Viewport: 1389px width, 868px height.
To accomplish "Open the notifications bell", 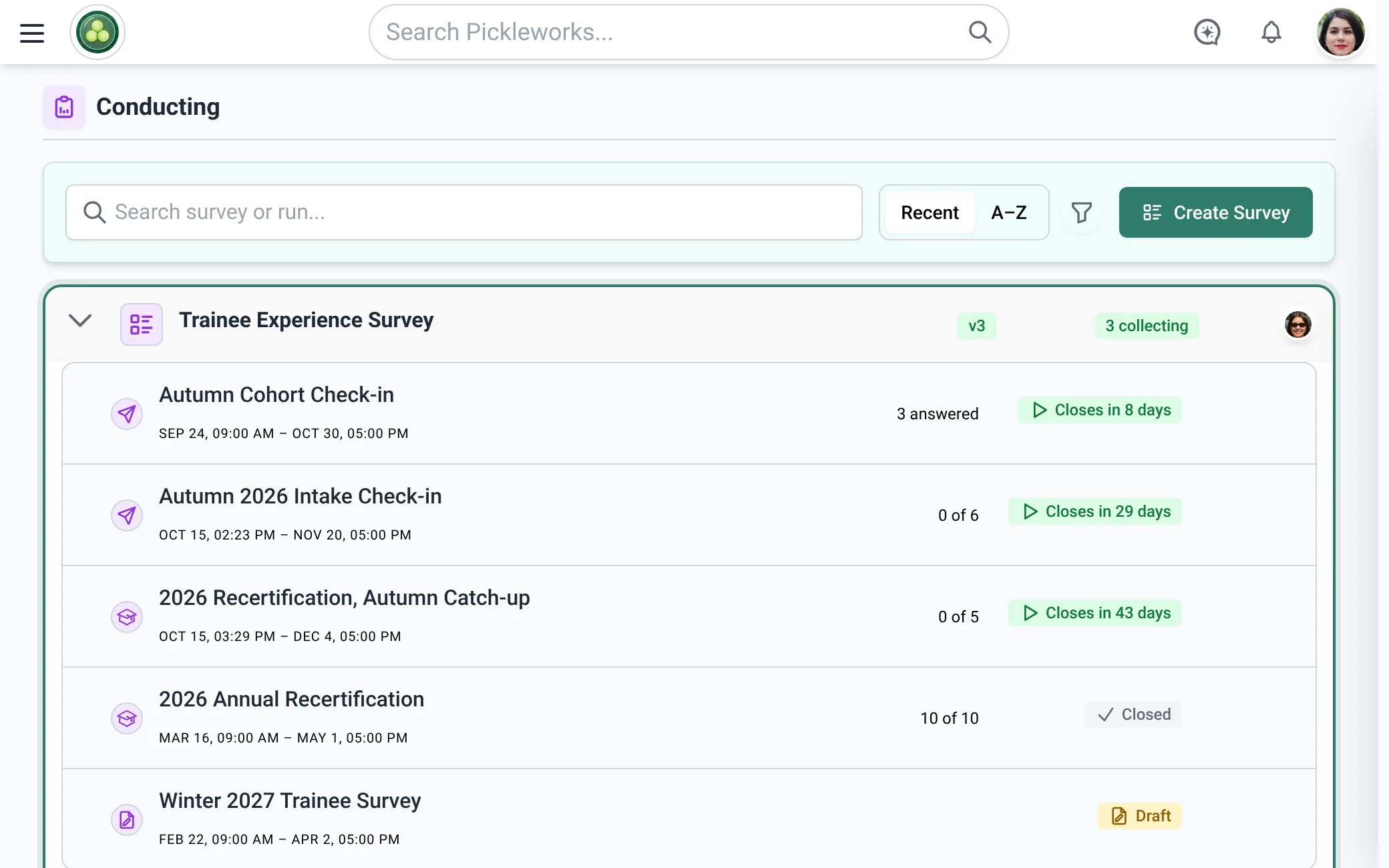I will (x=1271, y=32).
